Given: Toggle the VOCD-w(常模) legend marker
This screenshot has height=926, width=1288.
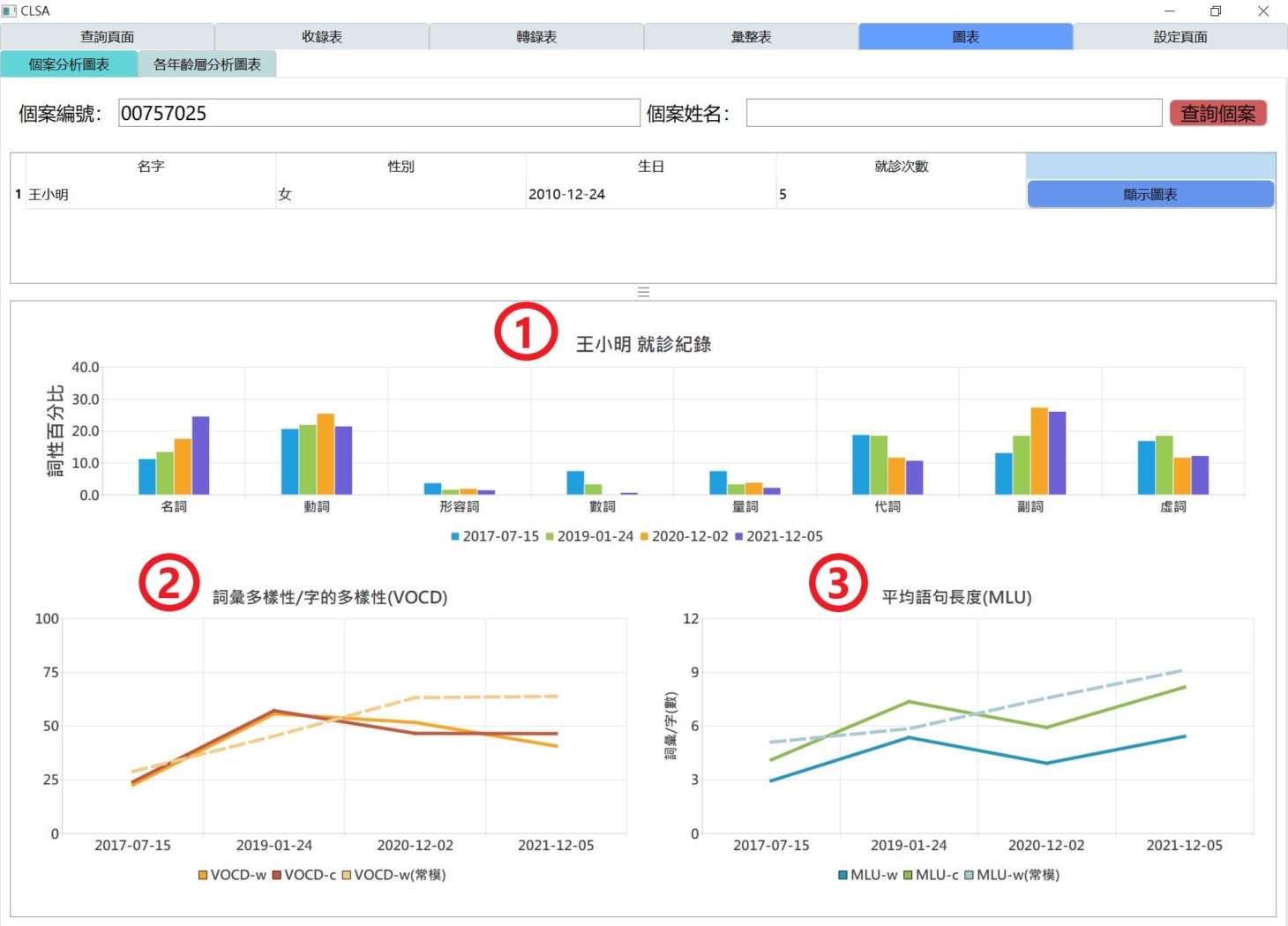Looking at the screenshot, I should click(x=347, y=875).
